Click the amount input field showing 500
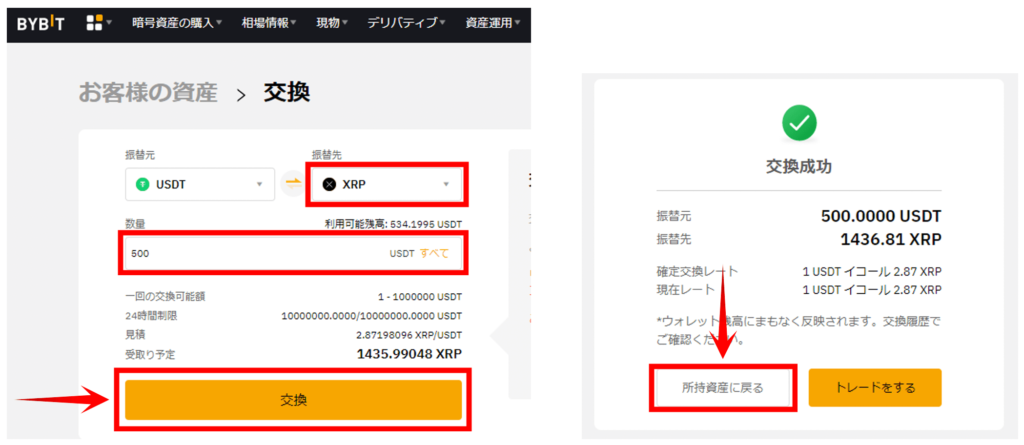The image size is (1024, 445). [293, 254]
